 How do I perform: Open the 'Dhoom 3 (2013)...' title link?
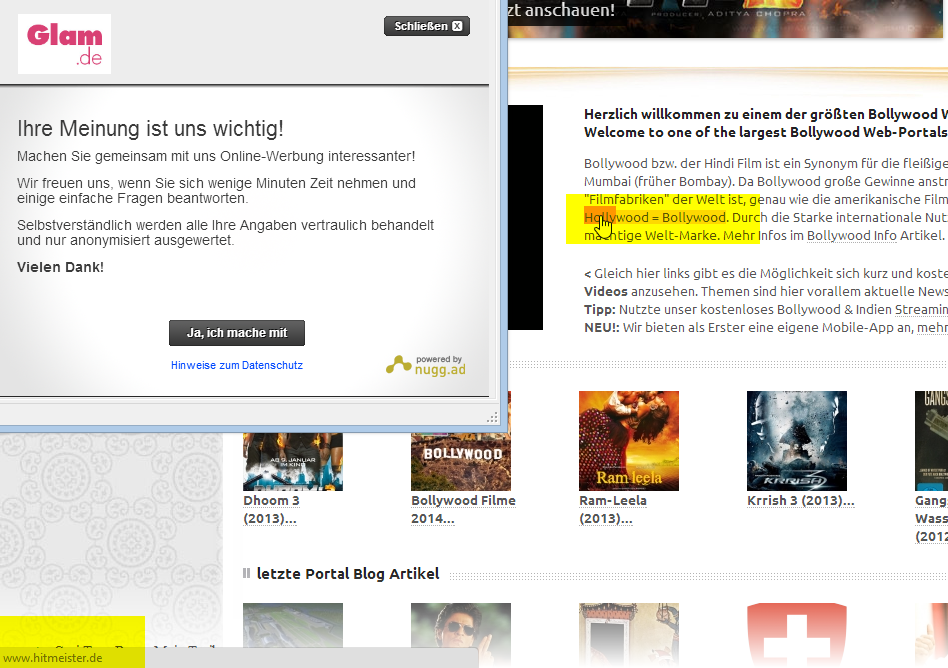[271, 510]
